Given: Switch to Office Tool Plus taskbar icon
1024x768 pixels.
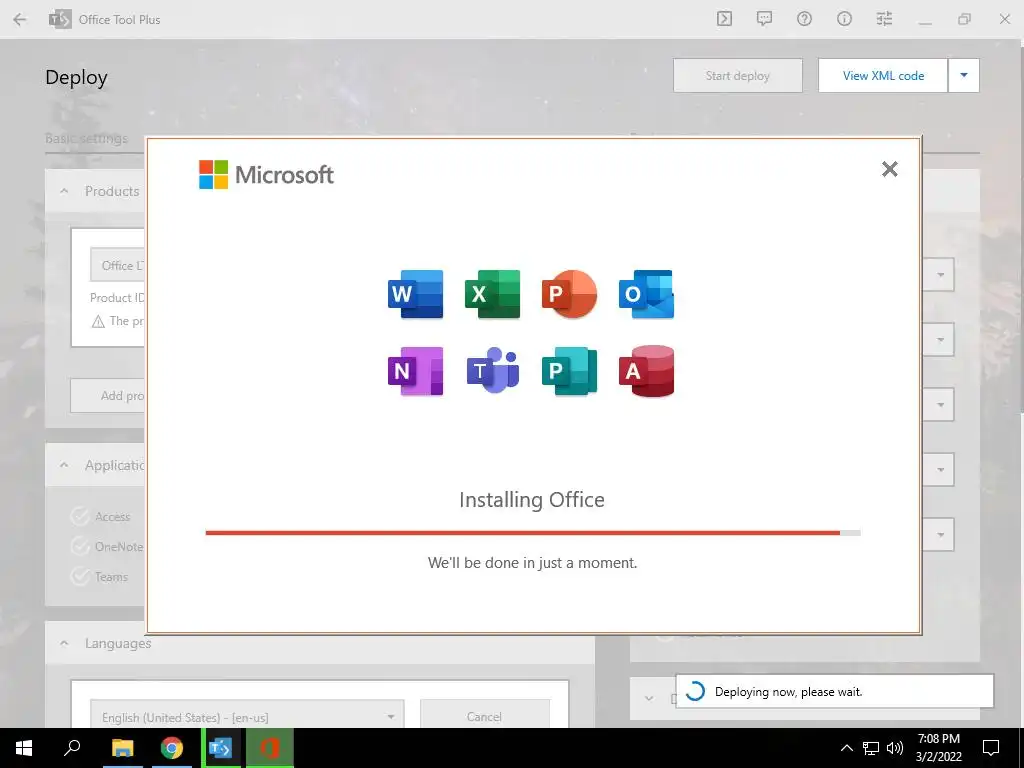Looking at the screenshot, I should (x=221, y=748).
